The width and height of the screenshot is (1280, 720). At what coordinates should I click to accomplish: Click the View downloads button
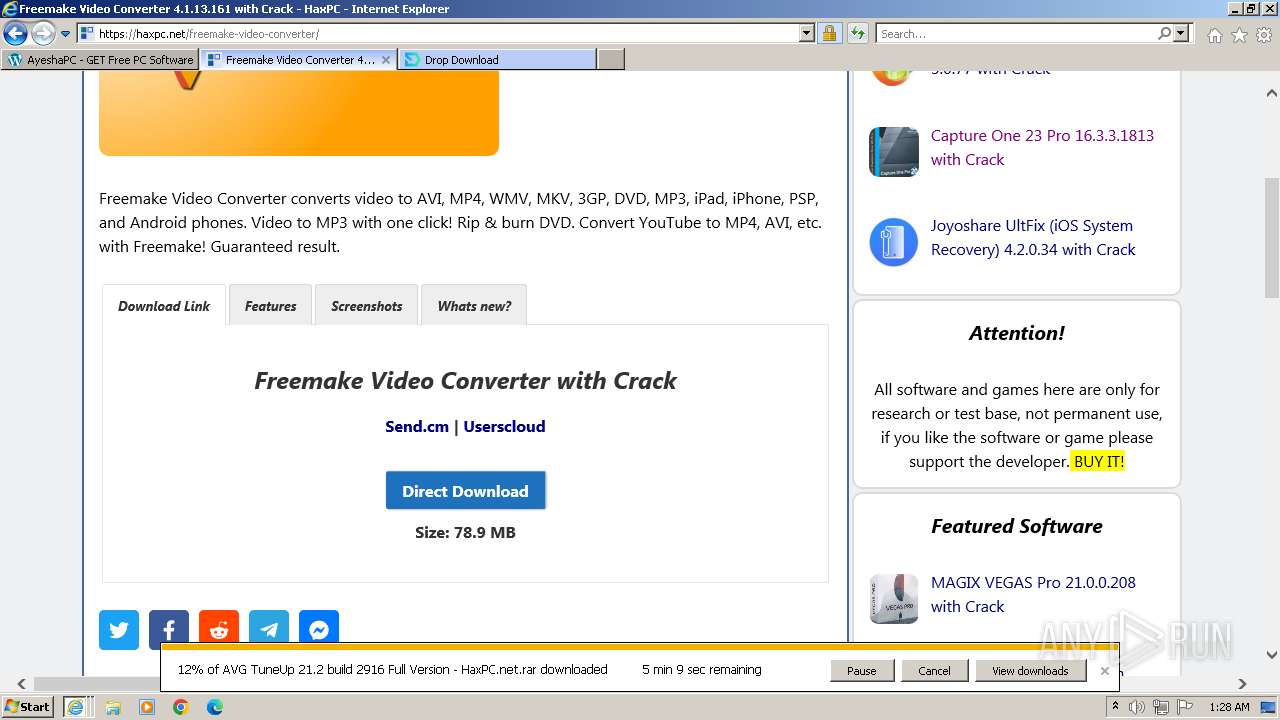pyautogui.click(x=1030, y=671)
